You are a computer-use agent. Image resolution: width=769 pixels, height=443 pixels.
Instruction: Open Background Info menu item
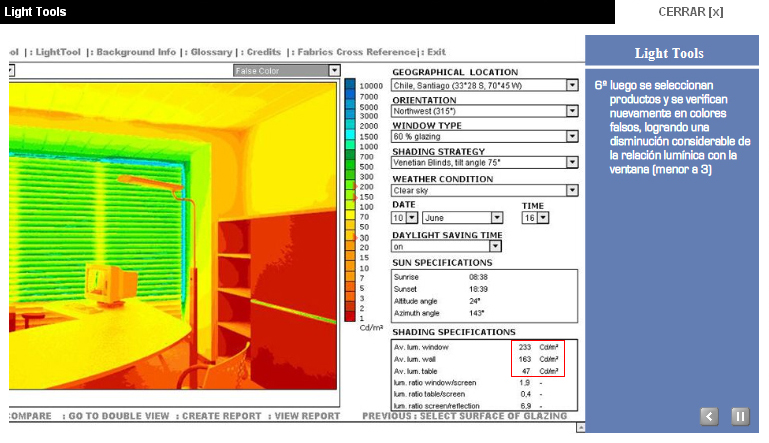(x=136, y=52)
